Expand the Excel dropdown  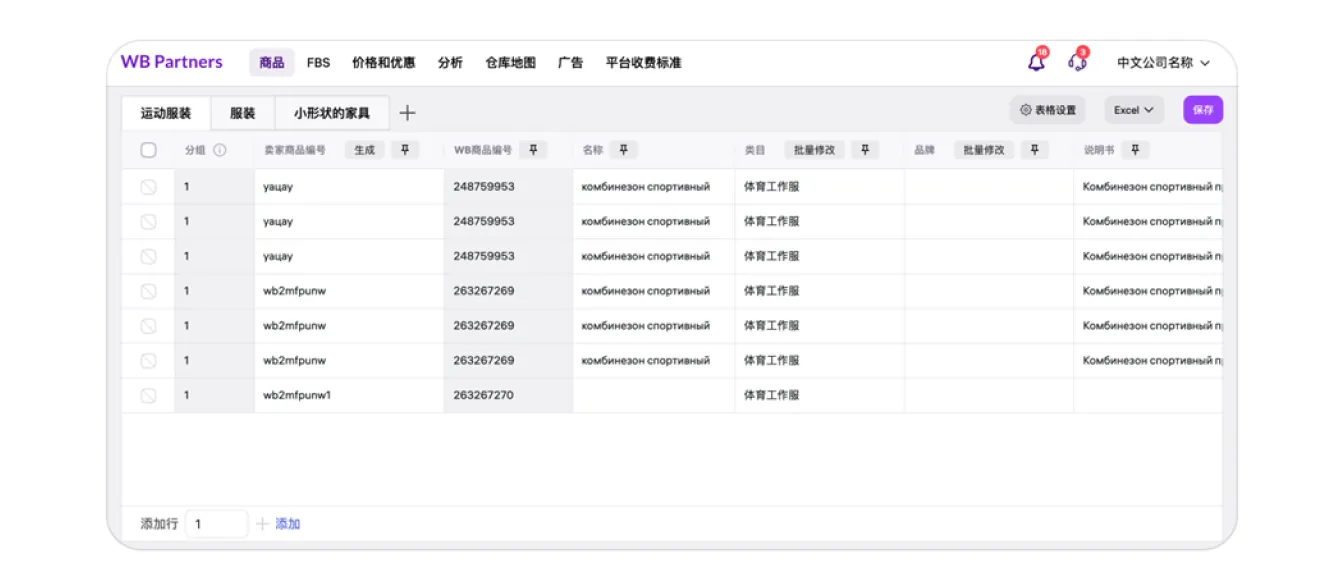pyautogui.click(x=1134, y=110)
